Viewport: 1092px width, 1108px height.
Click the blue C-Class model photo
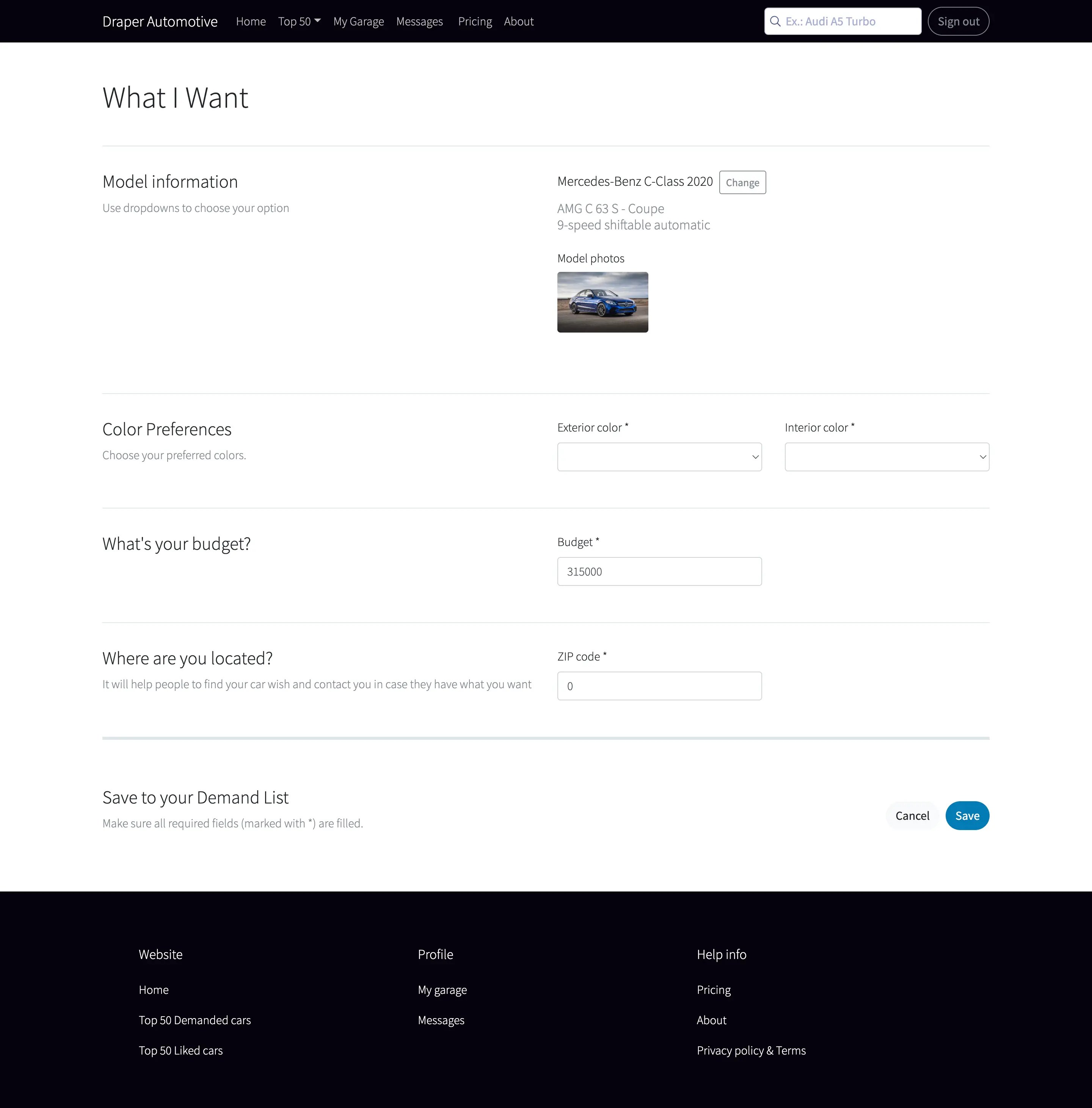pos(602,302)
